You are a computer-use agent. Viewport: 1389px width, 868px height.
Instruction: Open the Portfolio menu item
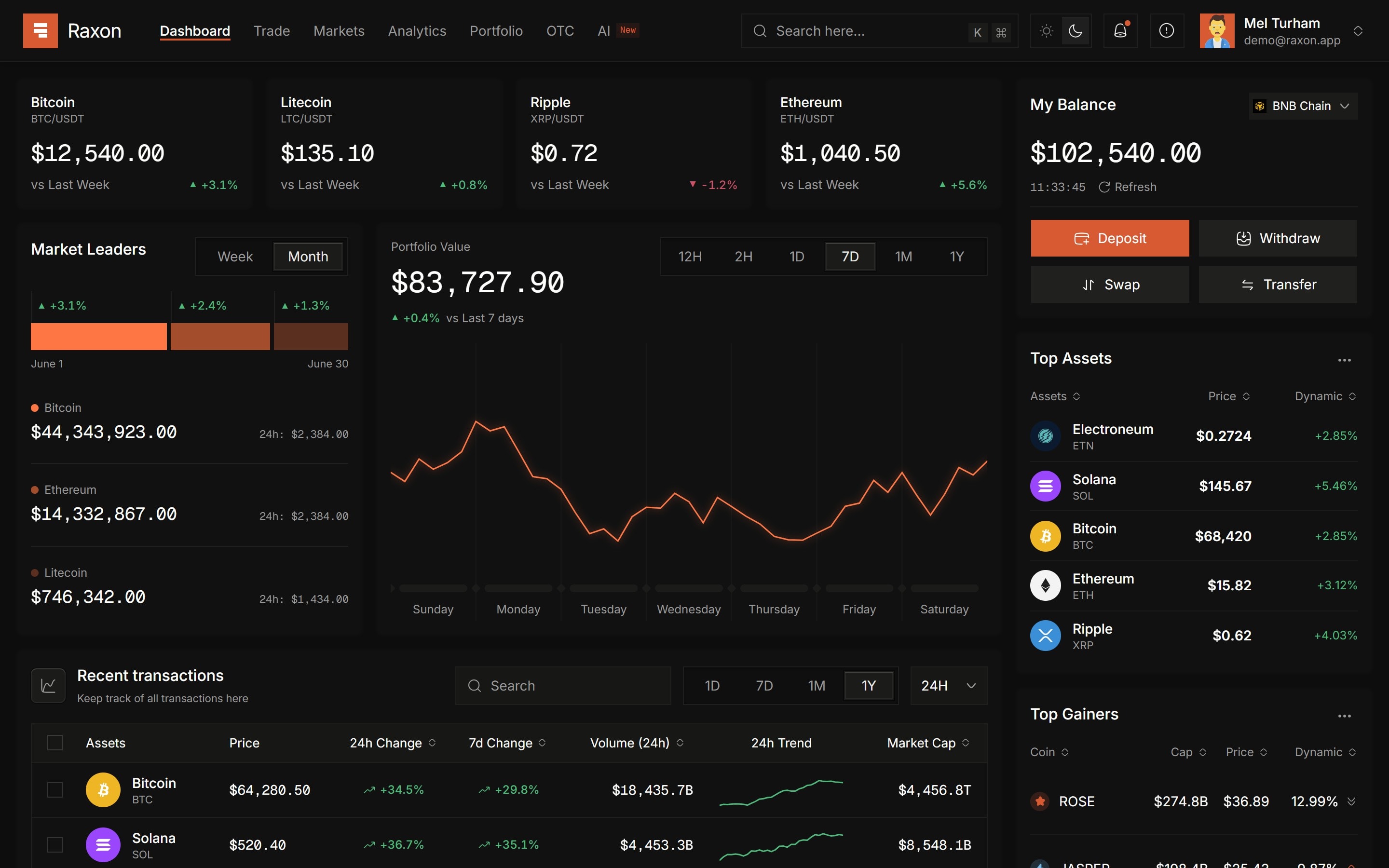point(496,31)
